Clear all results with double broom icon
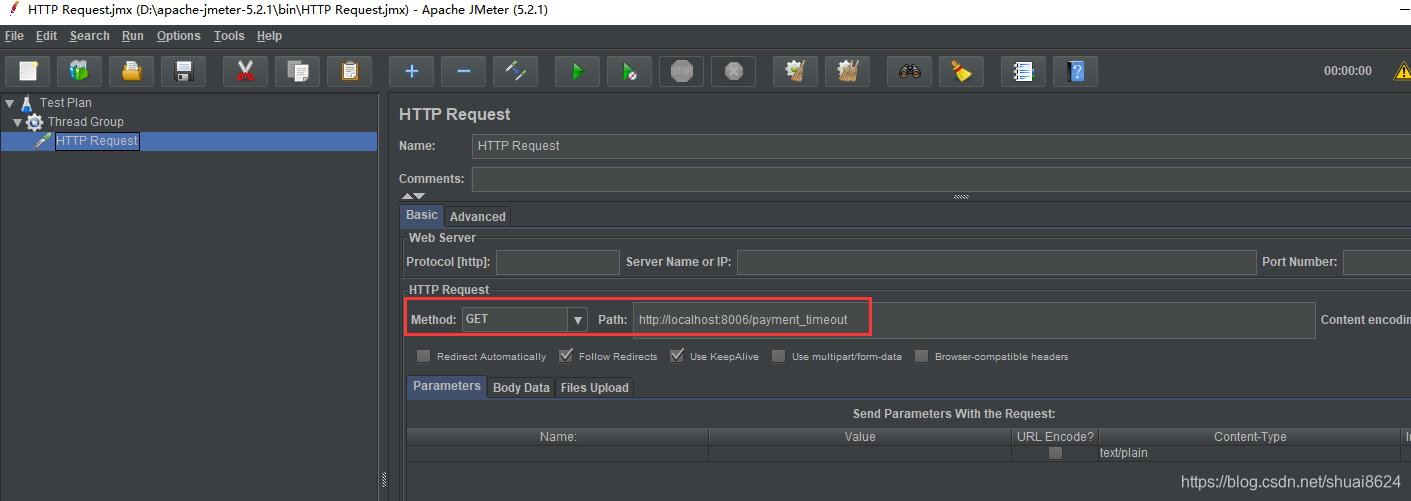The width and height of the screenshot is (1411, 501). (x=847, y=71)
